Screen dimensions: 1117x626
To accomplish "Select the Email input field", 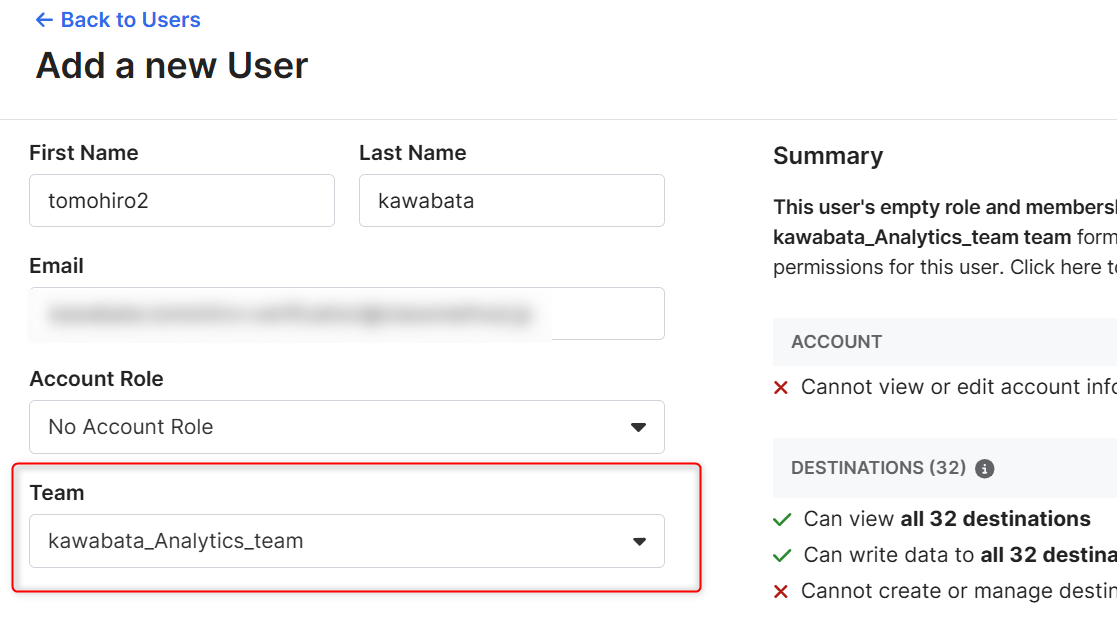I will point(346,314).
